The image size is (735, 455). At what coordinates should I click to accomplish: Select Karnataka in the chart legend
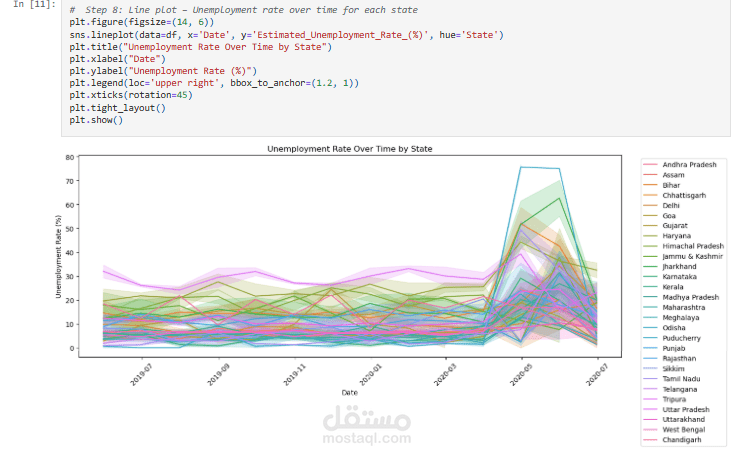(679, 277)
